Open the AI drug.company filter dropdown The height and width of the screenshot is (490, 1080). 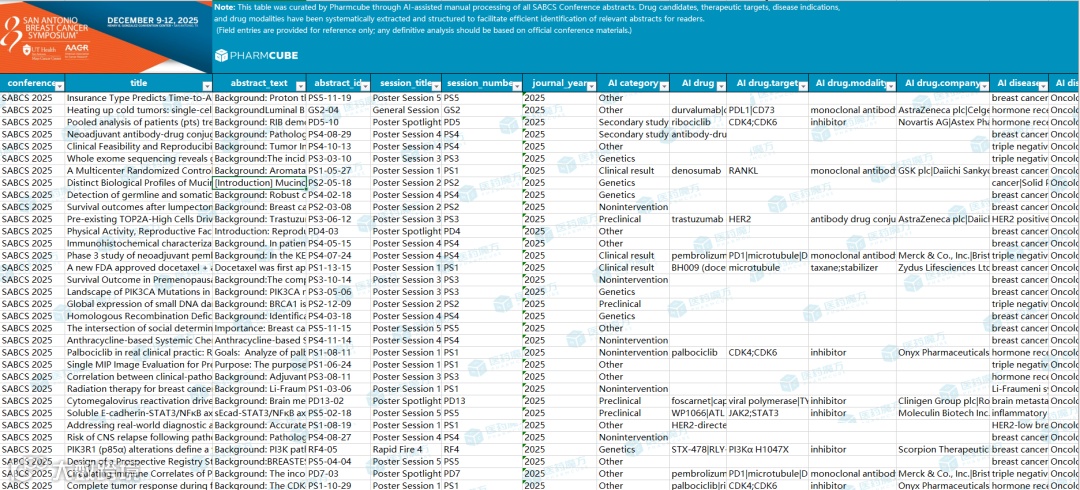point(984,86)
